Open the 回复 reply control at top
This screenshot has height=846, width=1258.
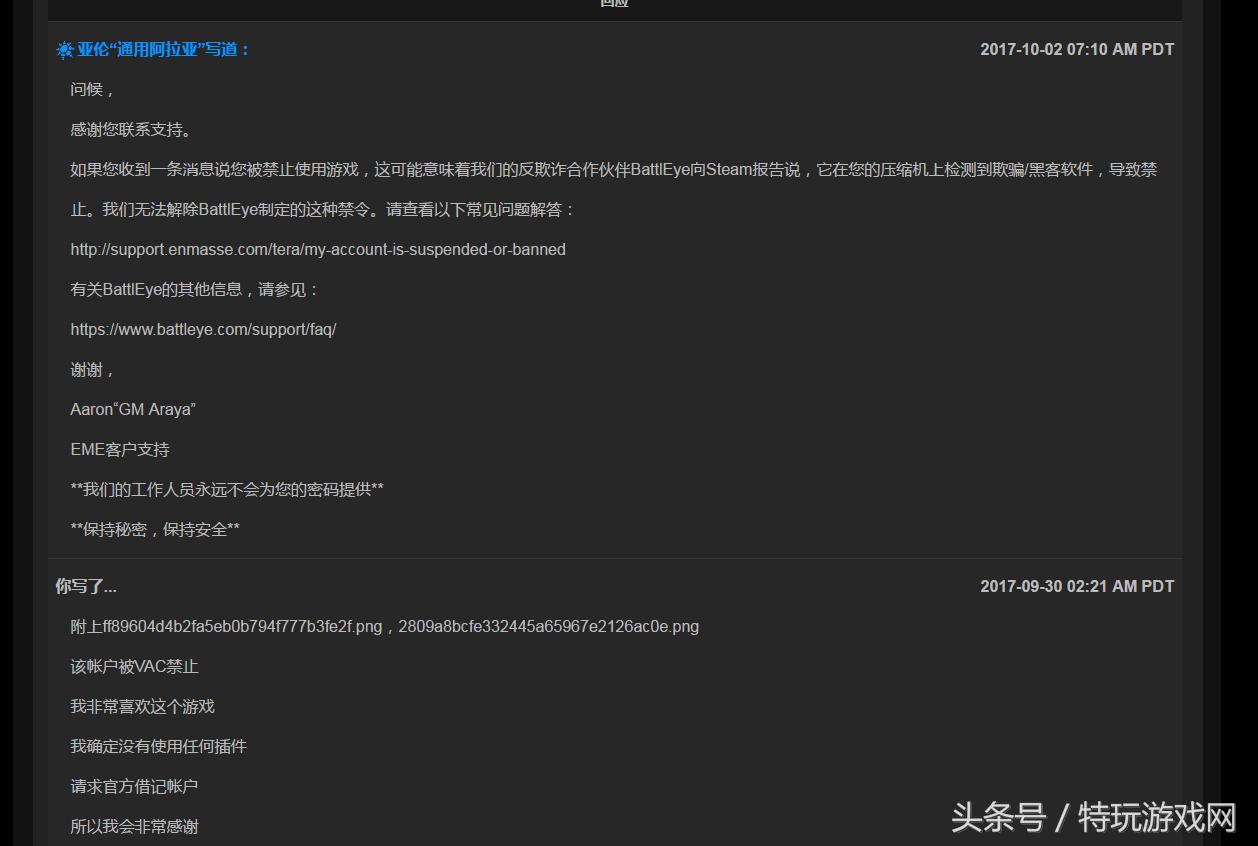coord(615,5)
